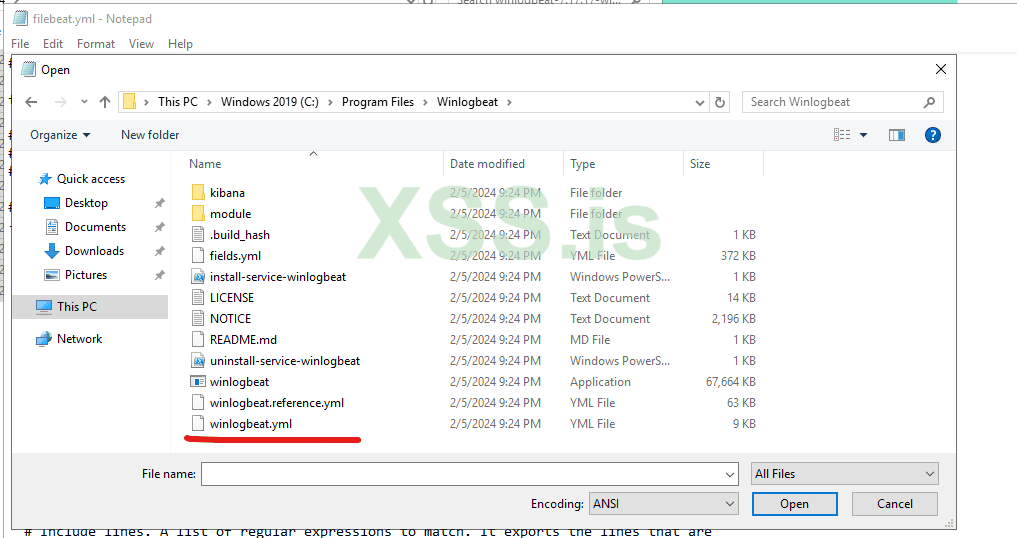Screen dimensions: 1017x538
Task: Select Desktop in navigation pane
Action: click(x=86, y=203)
